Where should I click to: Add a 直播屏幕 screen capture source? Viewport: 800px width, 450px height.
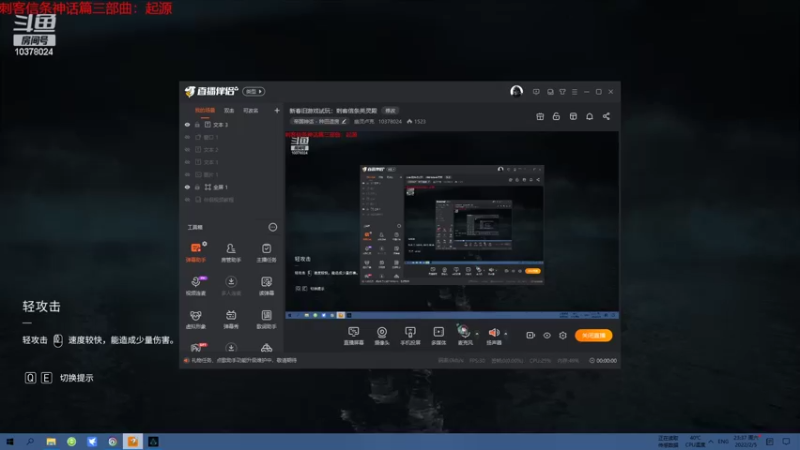(354, 336)
